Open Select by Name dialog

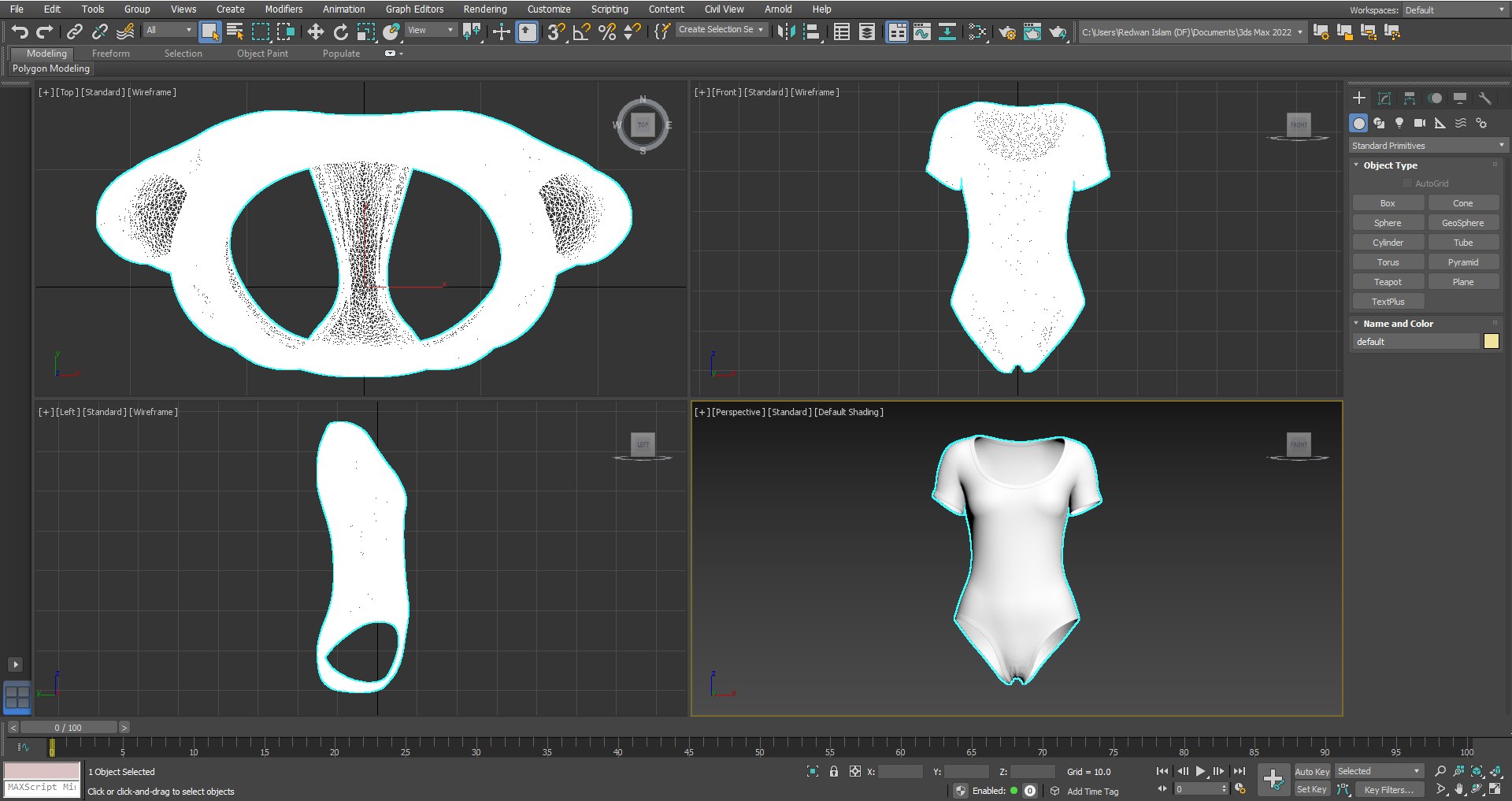click(235, 32)
